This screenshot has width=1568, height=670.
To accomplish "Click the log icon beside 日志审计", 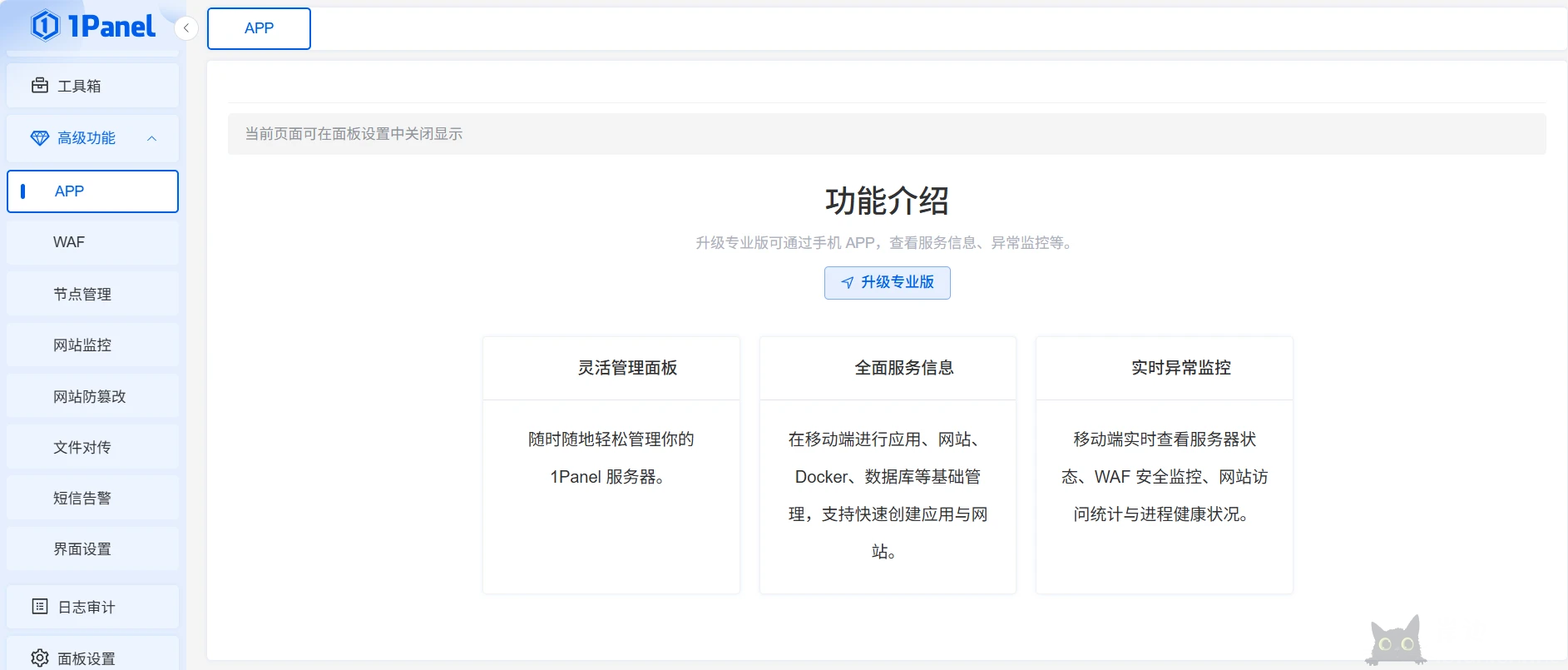I will [x=39, y=607].
